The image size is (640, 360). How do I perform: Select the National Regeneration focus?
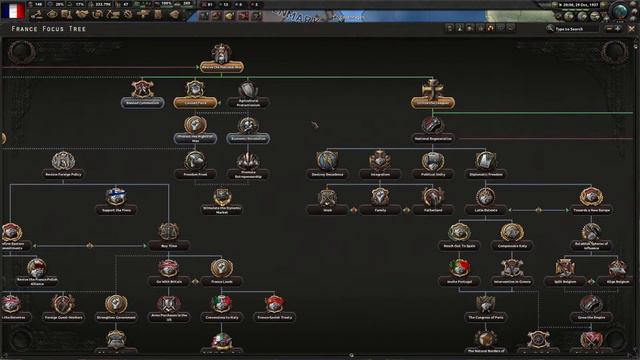pos(433,130)
